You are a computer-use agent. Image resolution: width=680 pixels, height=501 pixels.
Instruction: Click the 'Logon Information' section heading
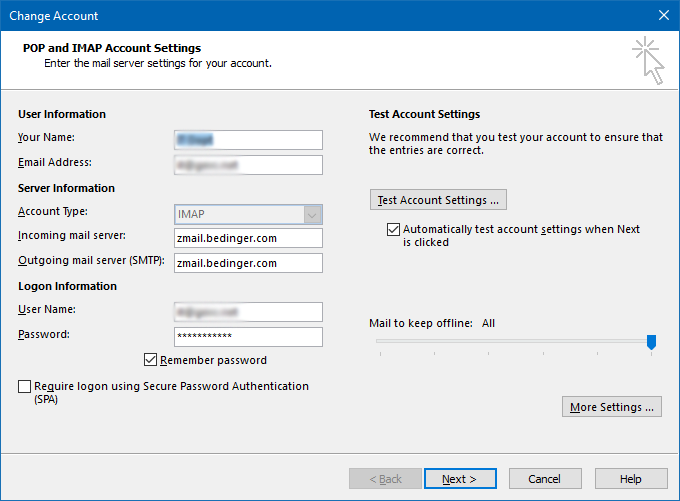67,286
